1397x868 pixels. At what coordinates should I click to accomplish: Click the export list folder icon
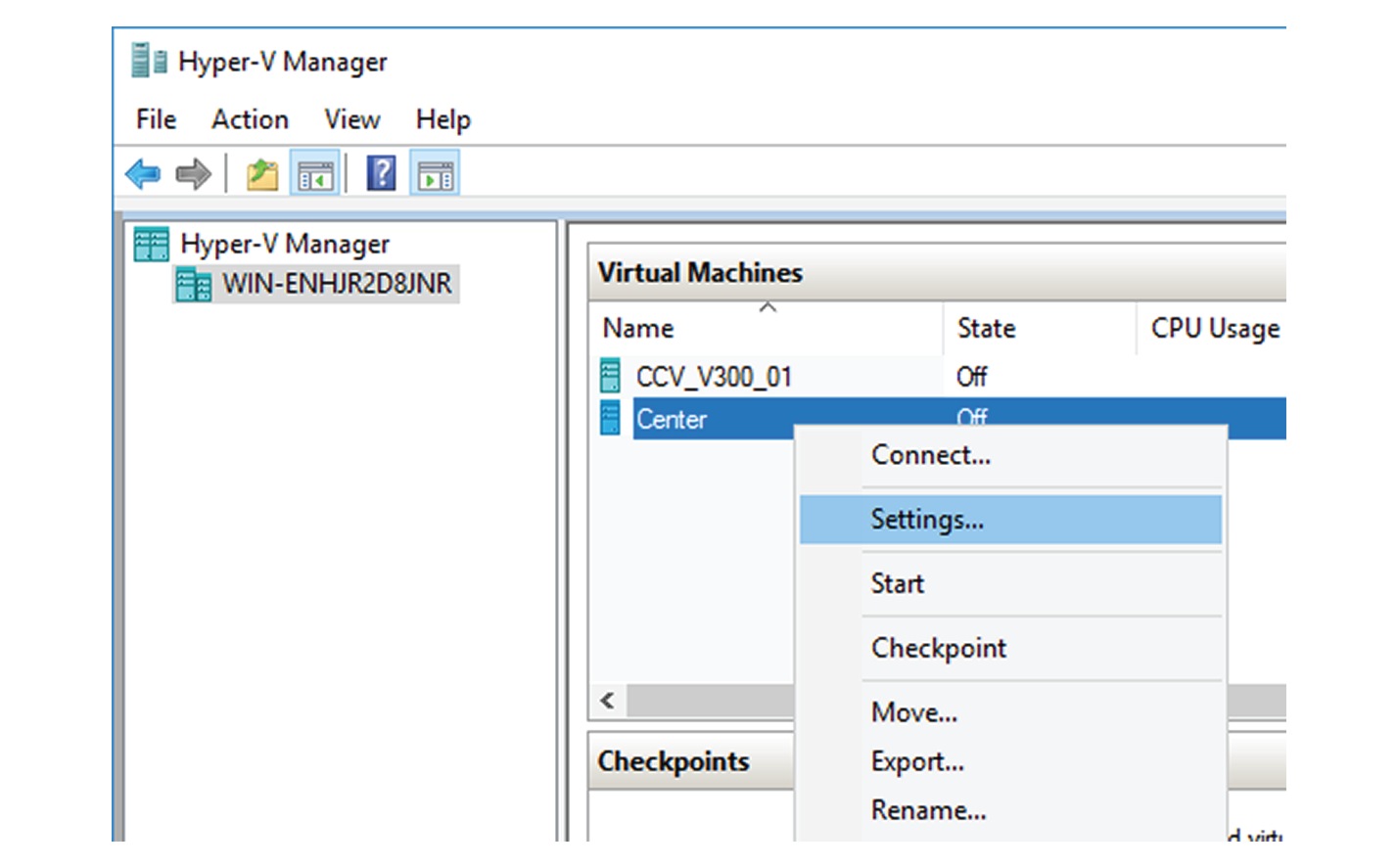click(264, 173)
